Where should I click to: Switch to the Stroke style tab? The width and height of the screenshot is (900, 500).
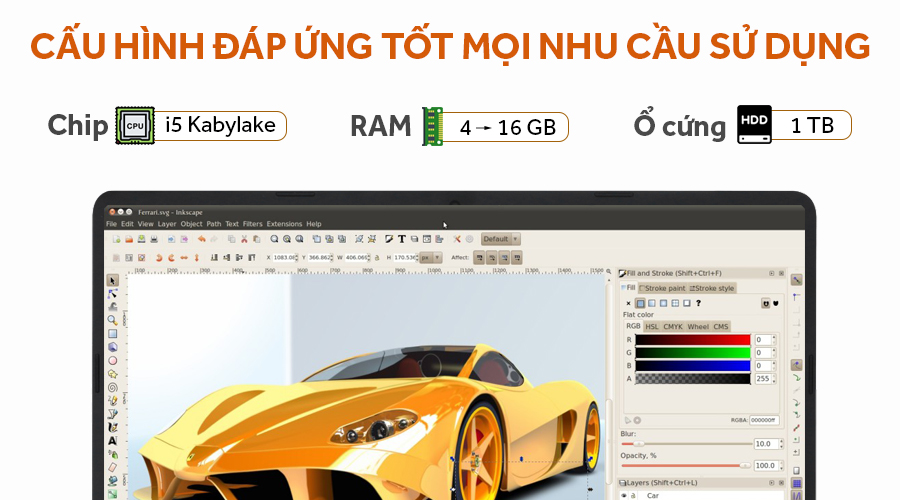712,288
